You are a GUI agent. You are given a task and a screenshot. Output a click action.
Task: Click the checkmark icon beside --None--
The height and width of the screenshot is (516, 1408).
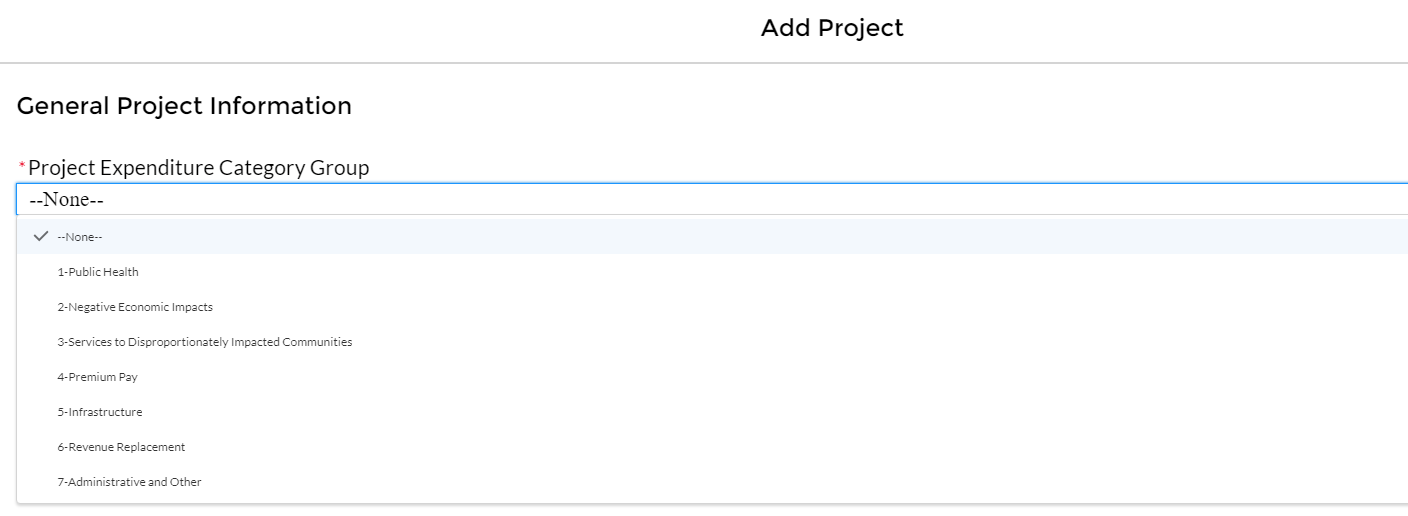coord(41,237)
